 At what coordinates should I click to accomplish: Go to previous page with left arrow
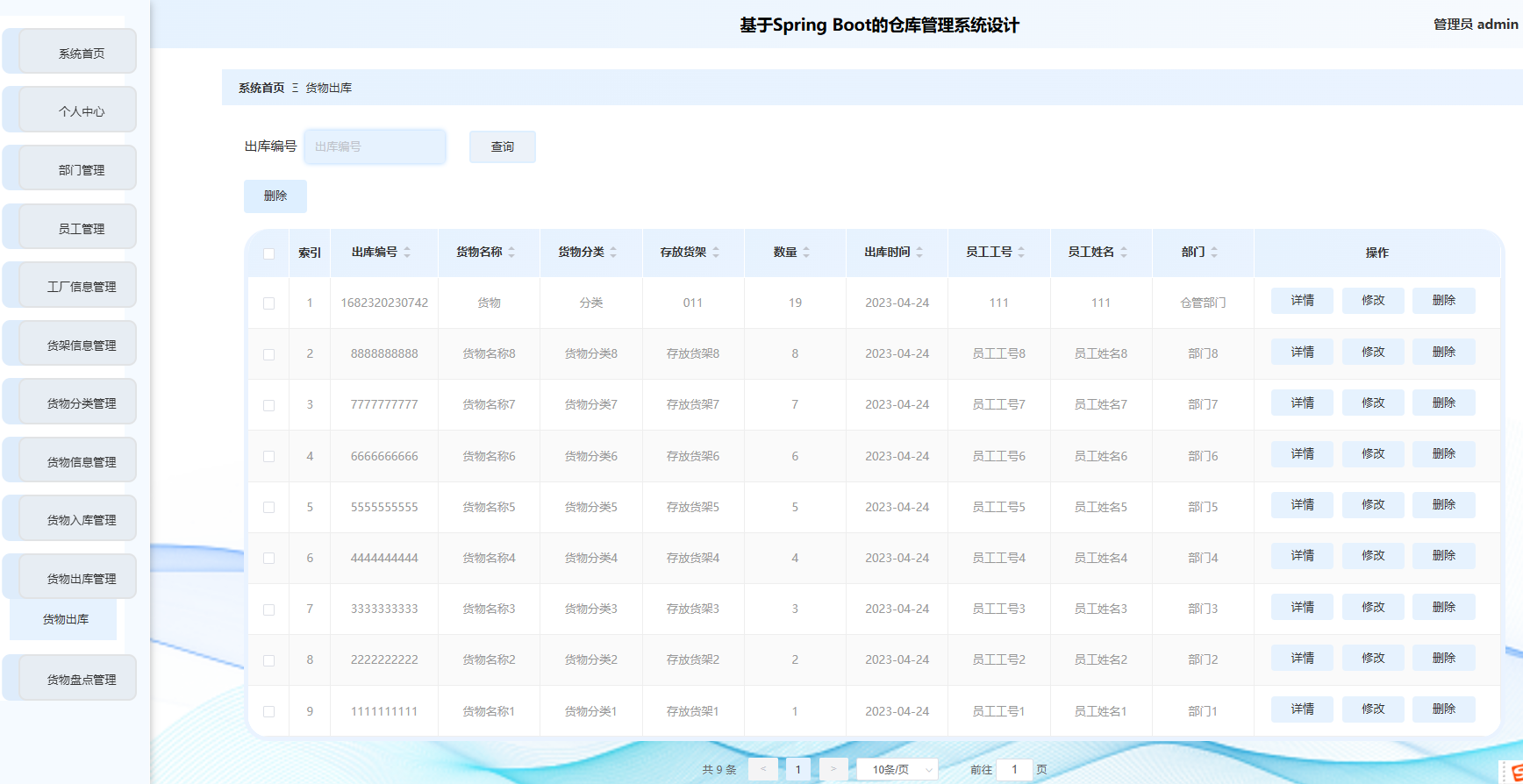coord(763,769)
